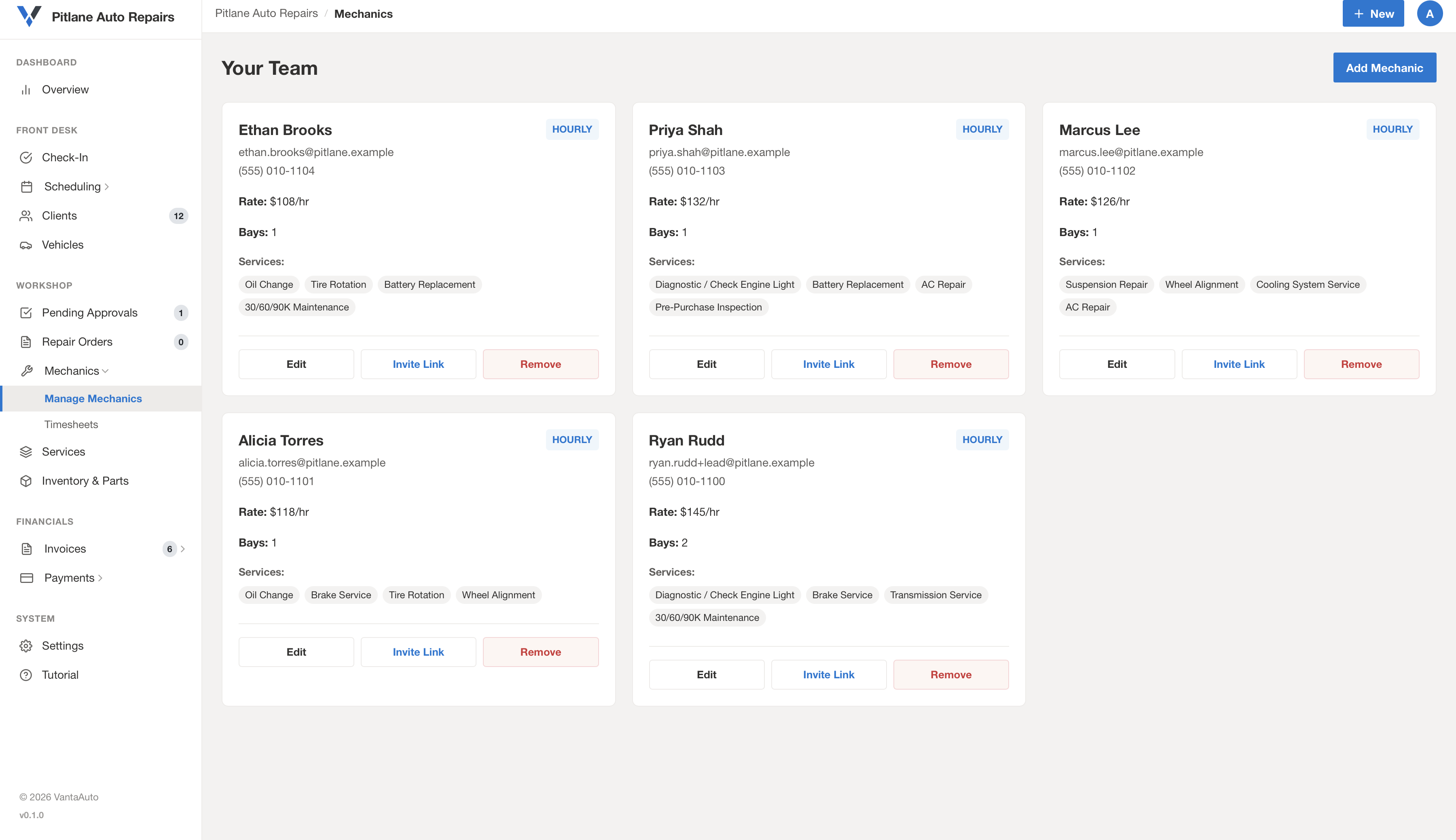Viewport: 1456px width, 840px height.
Task: Click the Check-In checkmark icon
Action: coord(26,158)
